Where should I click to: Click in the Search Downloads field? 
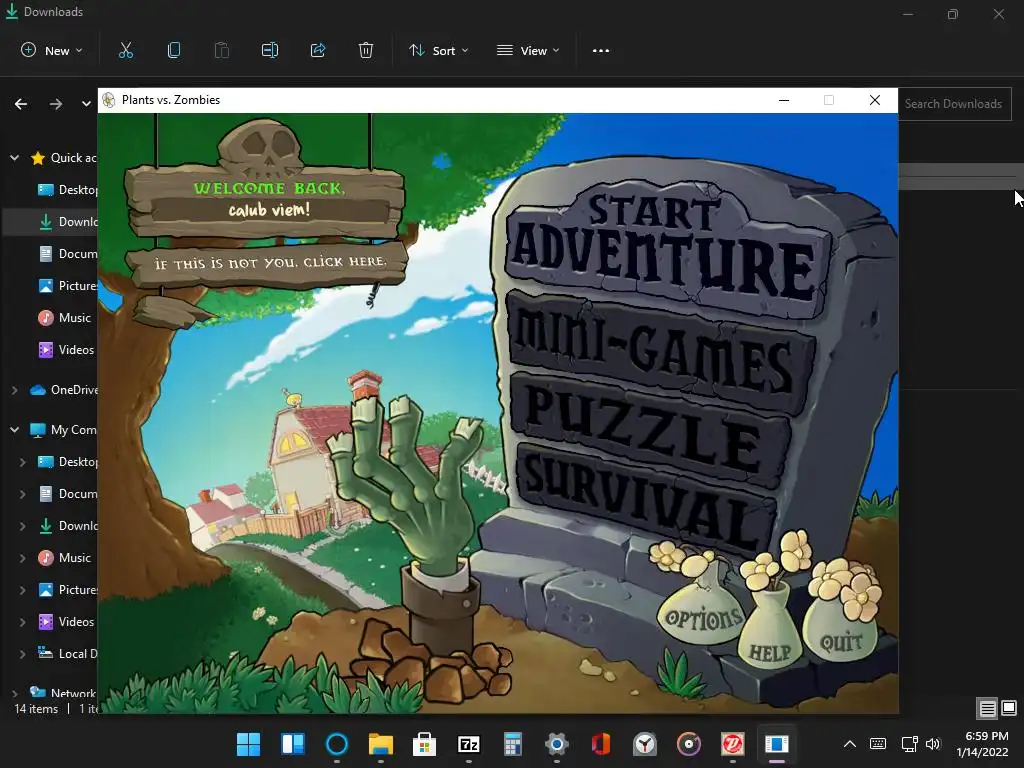tap(954, 104)
